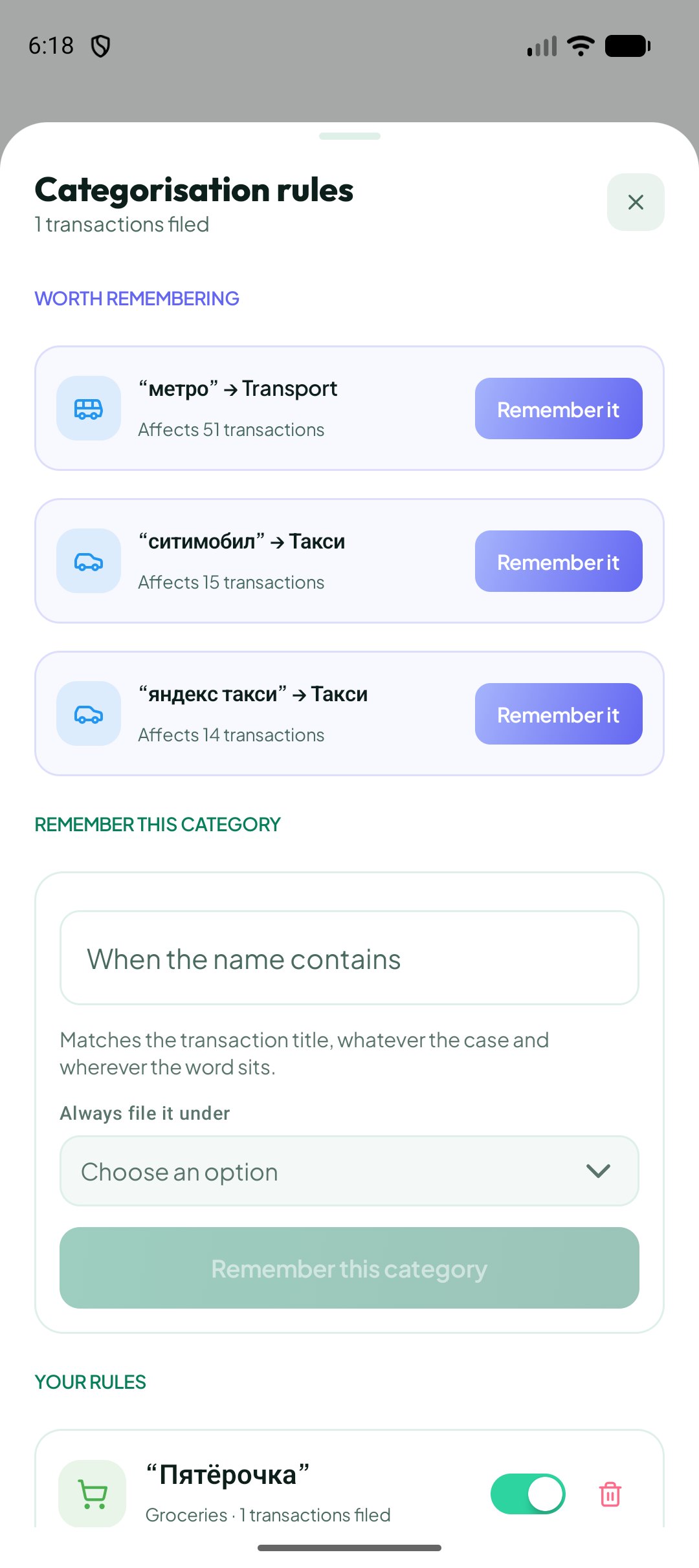Remember the яндекс такси rule
Viewport: 699px width, 1568px height.
559,714
